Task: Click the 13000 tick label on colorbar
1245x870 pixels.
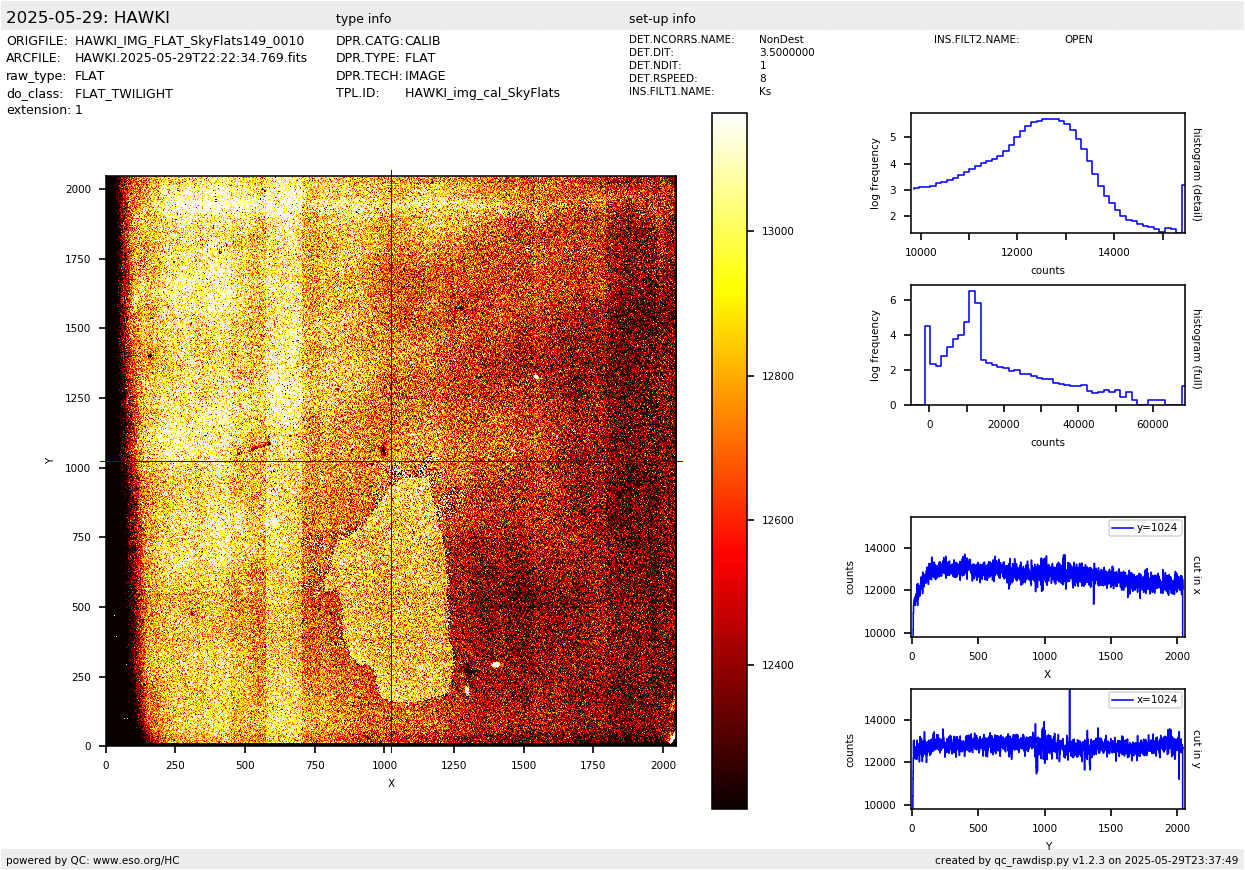Action: [x=776, y=231]
